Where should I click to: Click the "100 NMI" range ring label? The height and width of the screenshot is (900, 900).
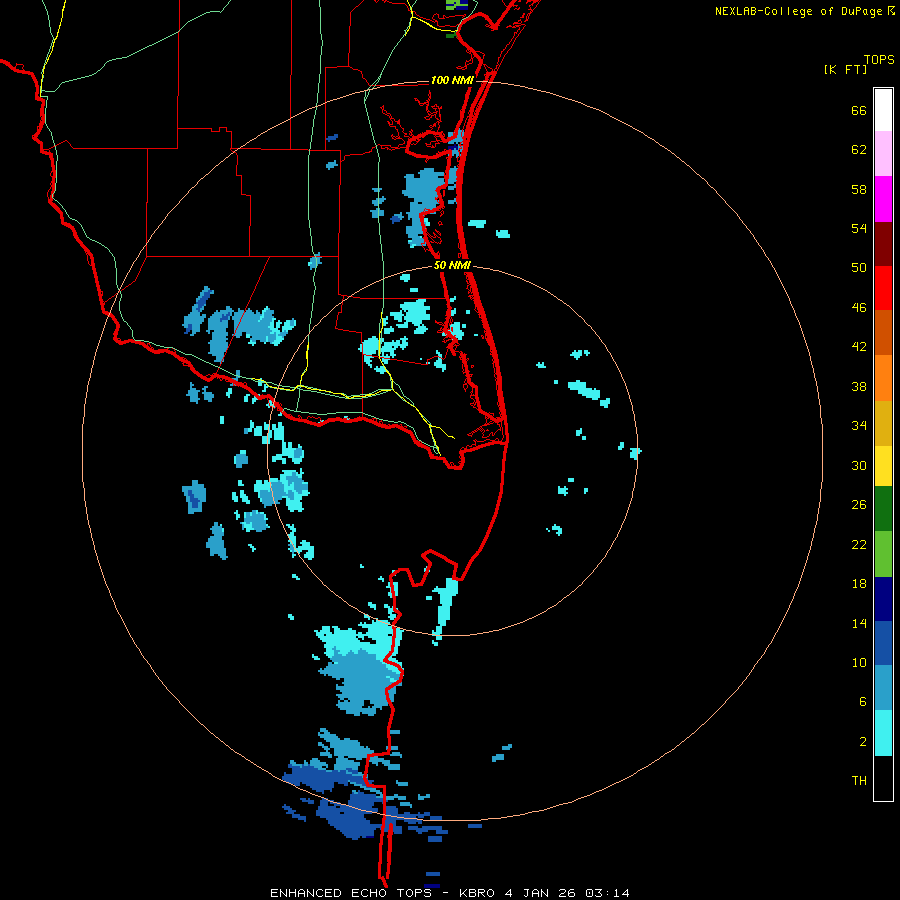(452, 80)
